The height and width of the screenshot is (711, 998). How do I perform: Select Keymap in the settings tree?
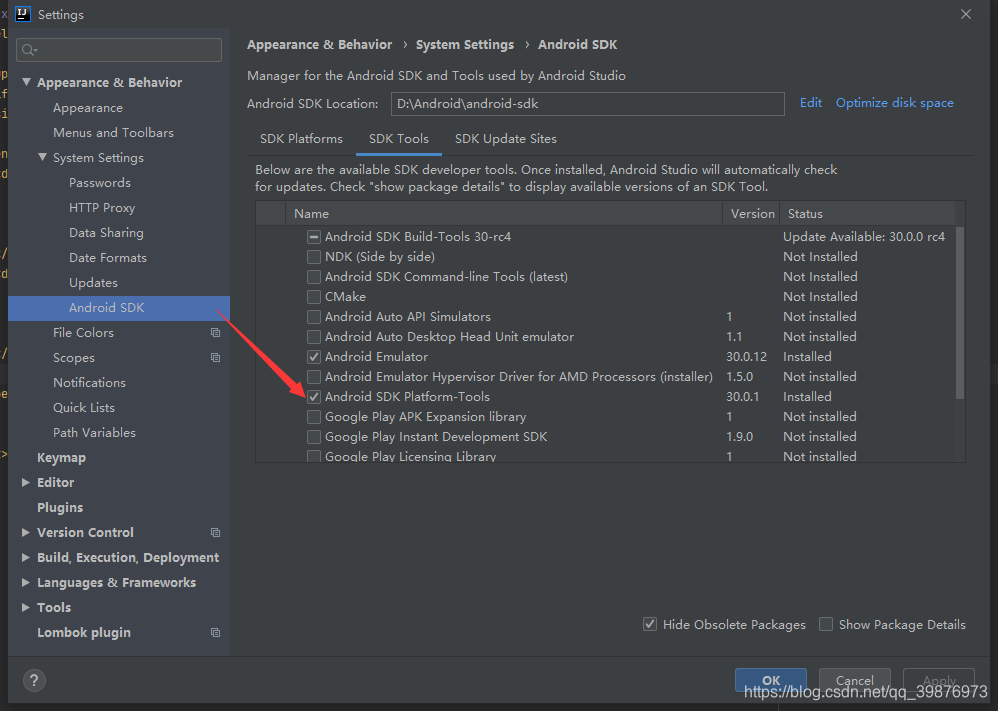pos(61,458)
